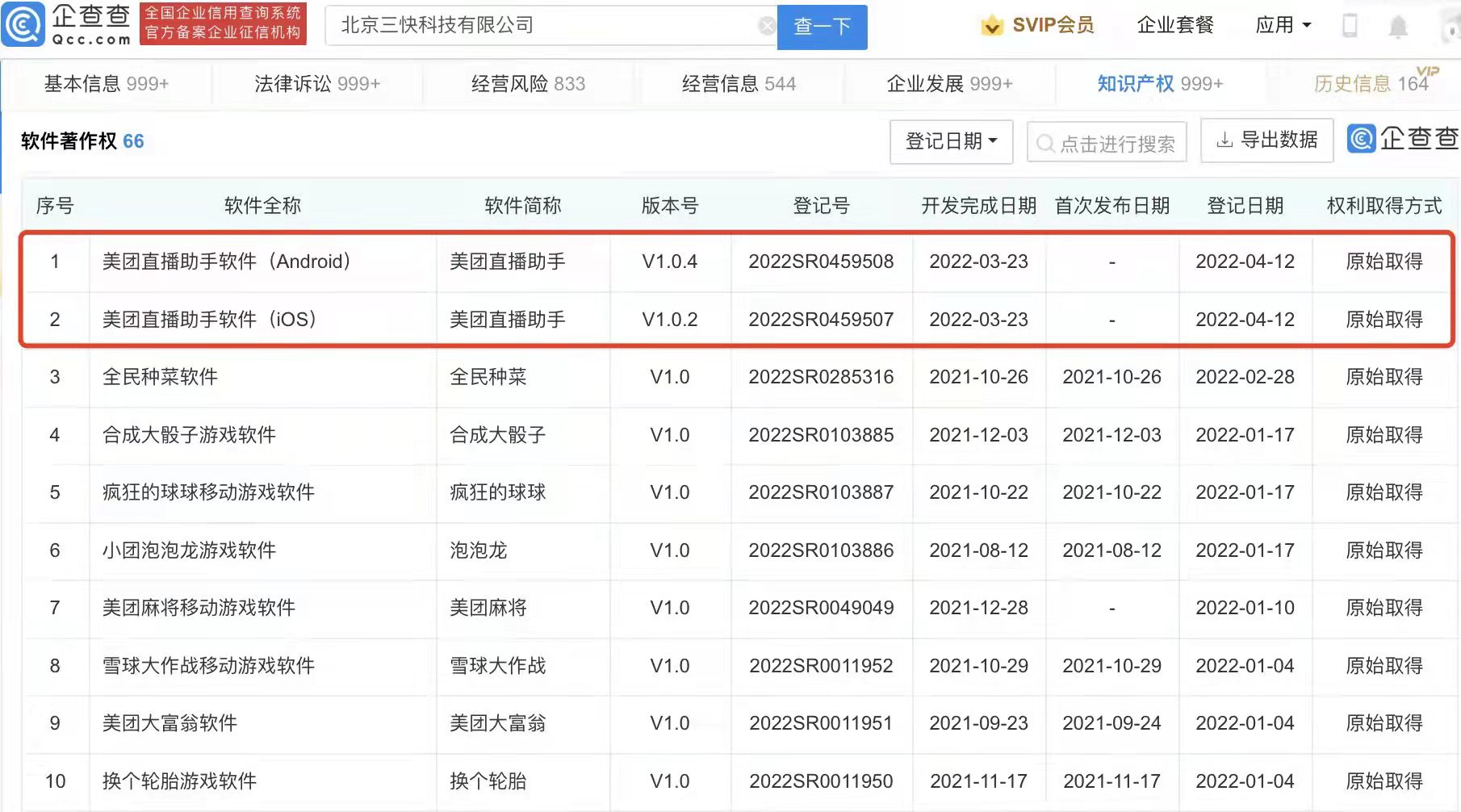
Task: Click the 导出数据 export button
Action: (1266, 140)
